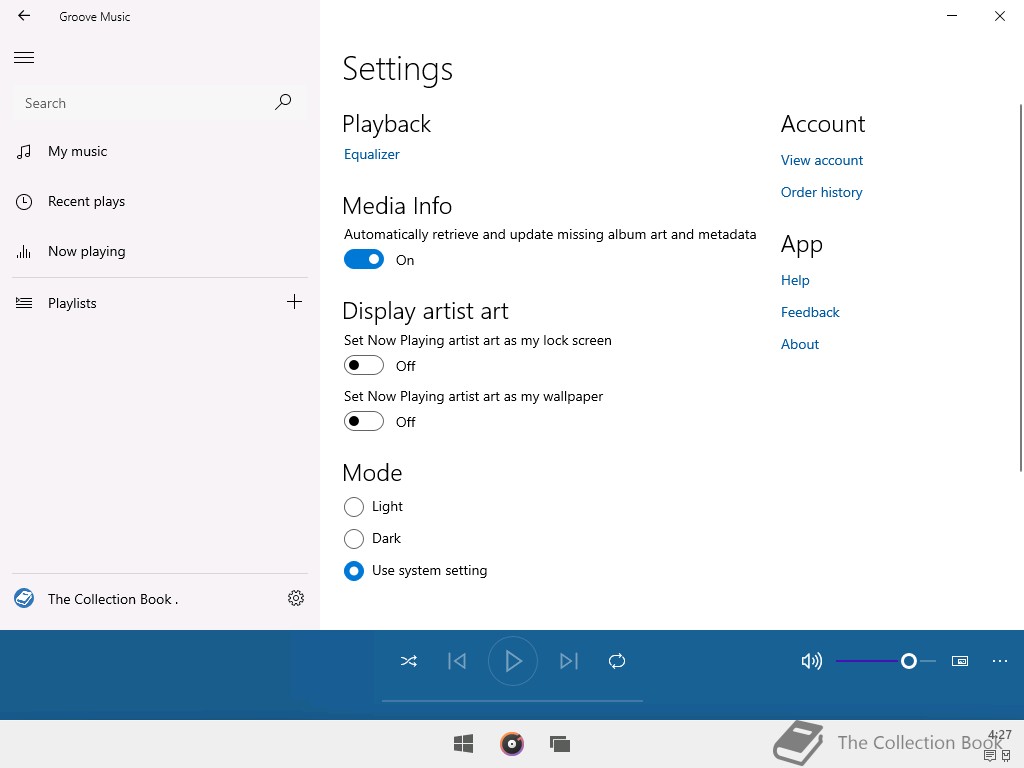Open the Equalizer link
1024x768 pixels.
pos(372,154)
